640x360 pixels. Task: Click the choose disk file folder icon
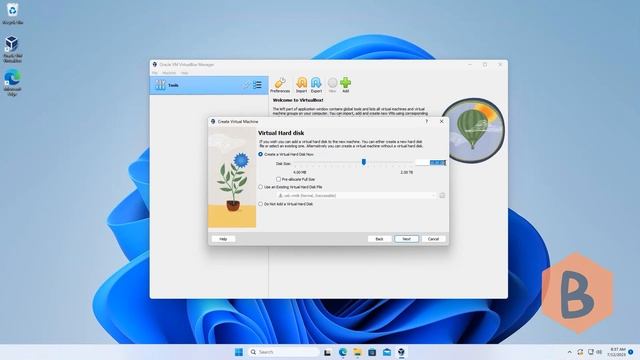tap(442, 196)
